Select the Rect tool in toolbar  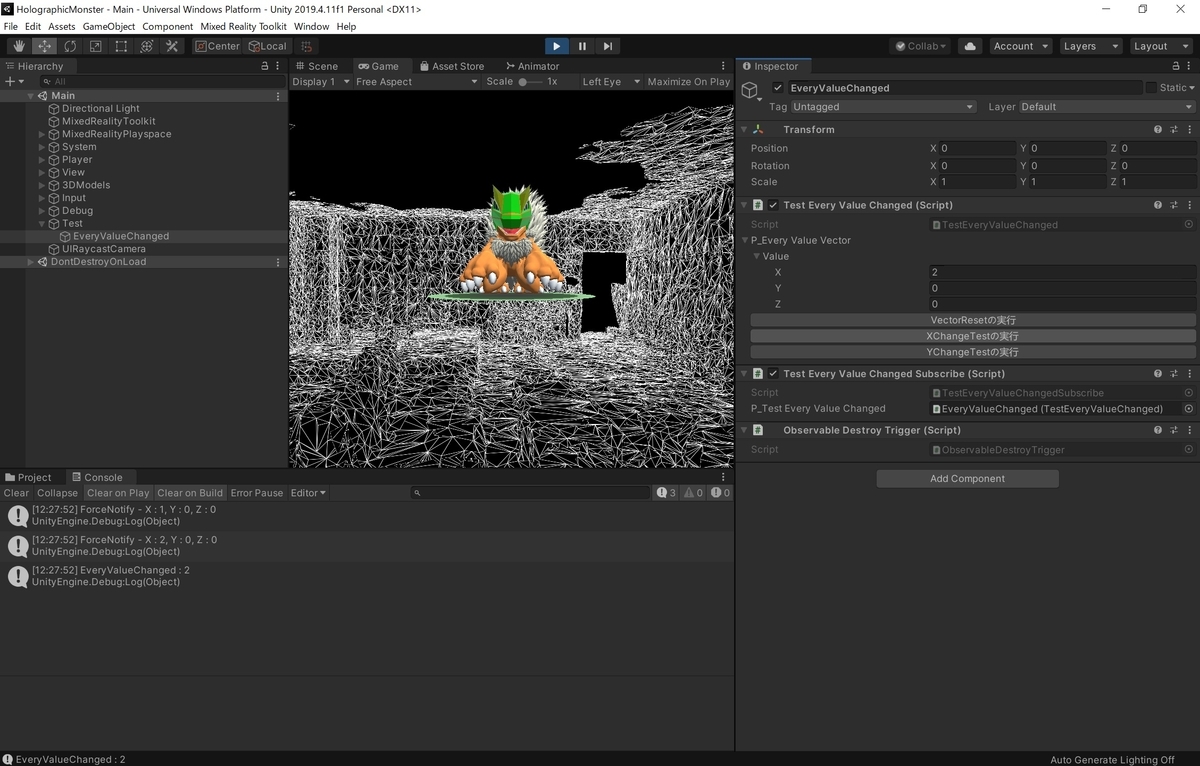coord(121,46)
